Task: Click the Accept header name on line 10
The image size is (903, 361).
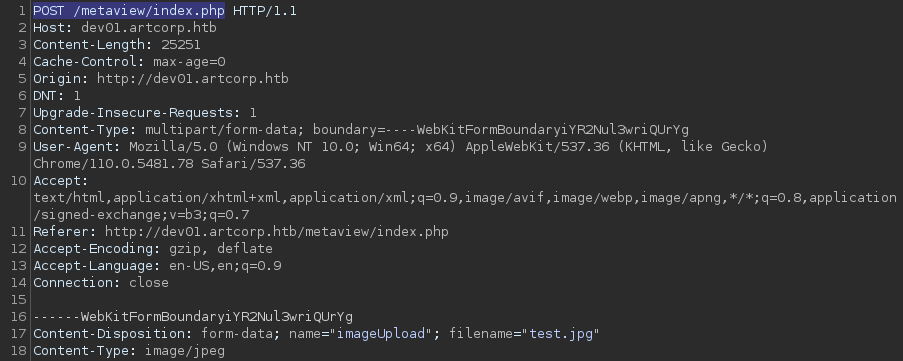Action: click(x=60, y=181)
